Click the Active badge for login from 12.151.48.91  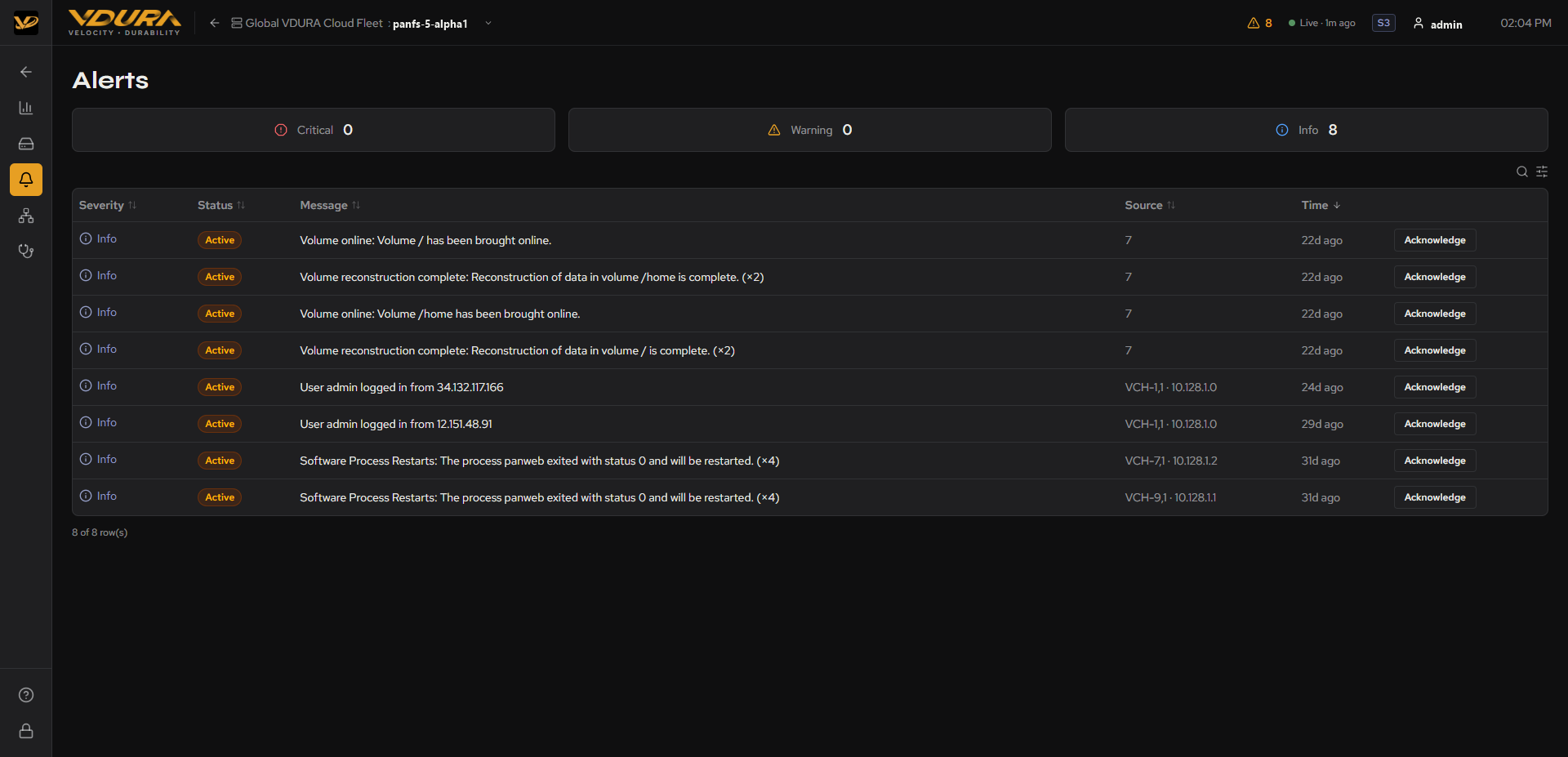tap(220, 424)
